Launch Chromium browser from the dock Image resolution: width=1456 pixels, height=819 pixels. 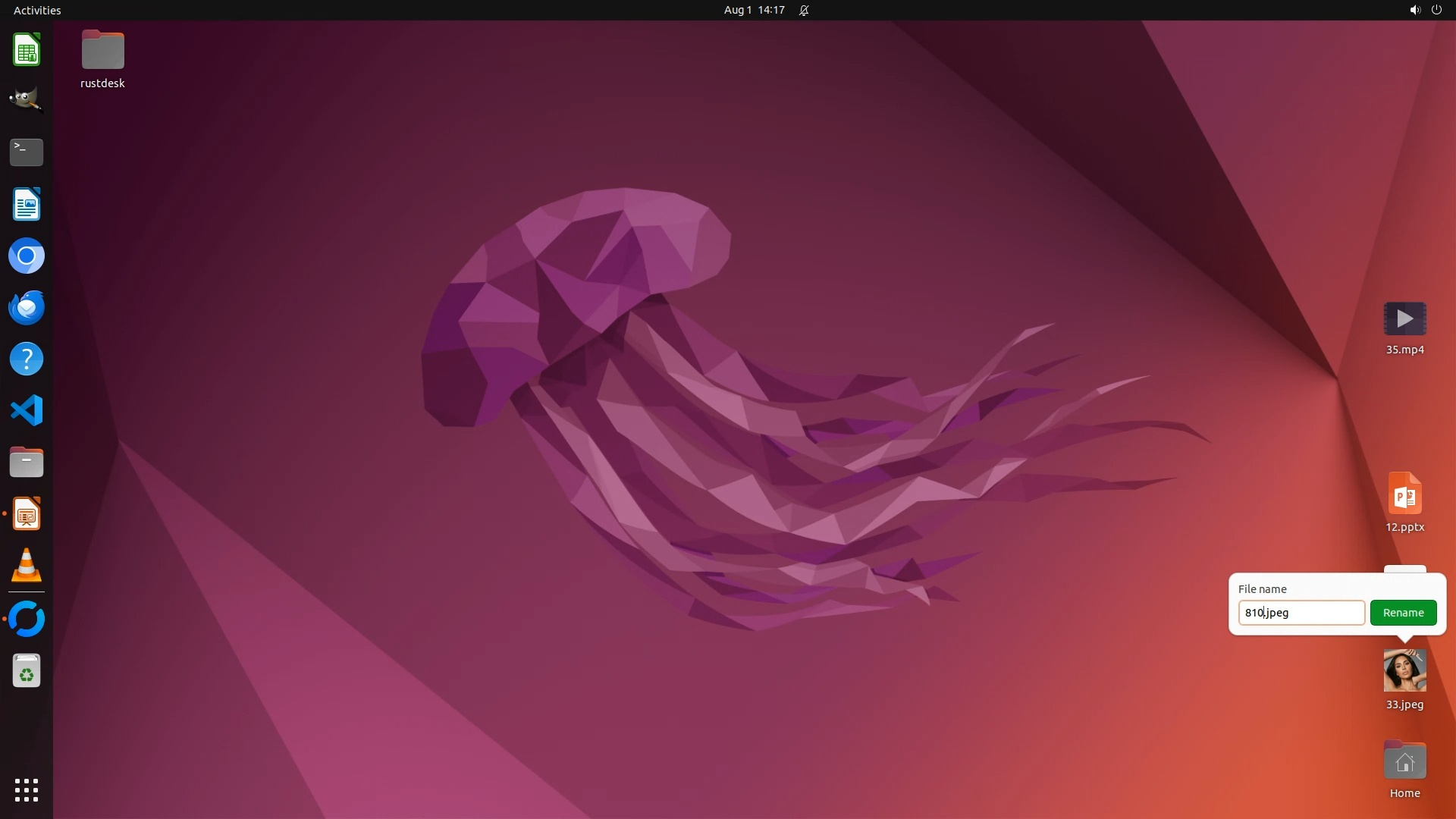click(27, 256)
